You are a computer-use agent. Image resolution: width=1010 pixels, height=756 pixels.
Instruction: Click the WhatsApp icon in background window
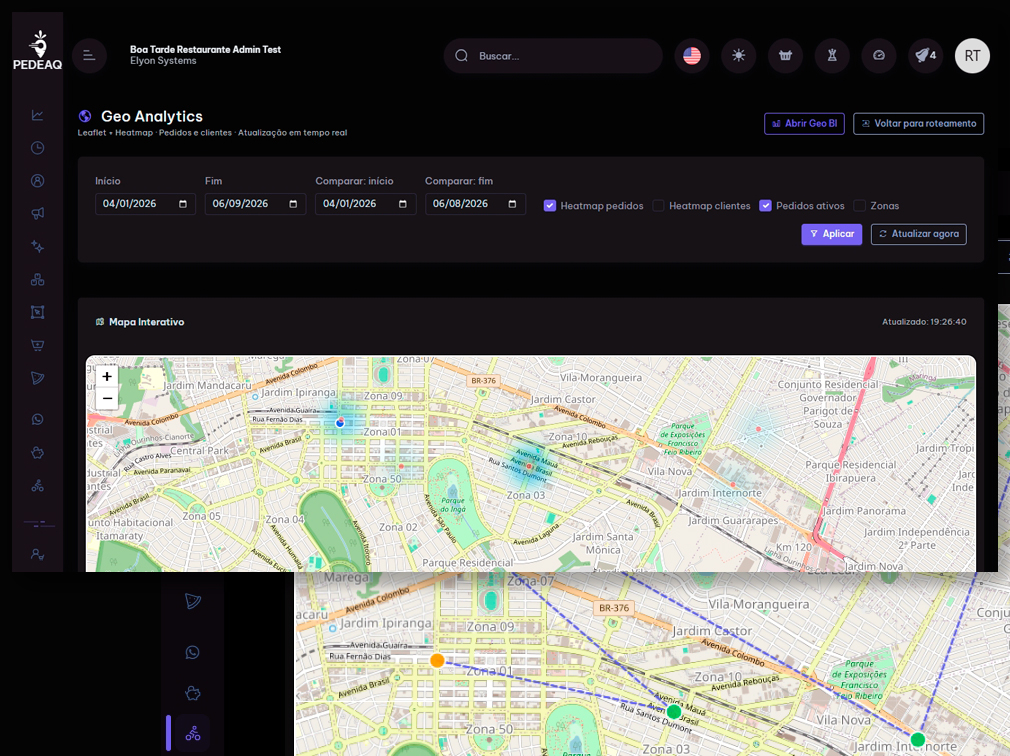[x=193, y=652]
